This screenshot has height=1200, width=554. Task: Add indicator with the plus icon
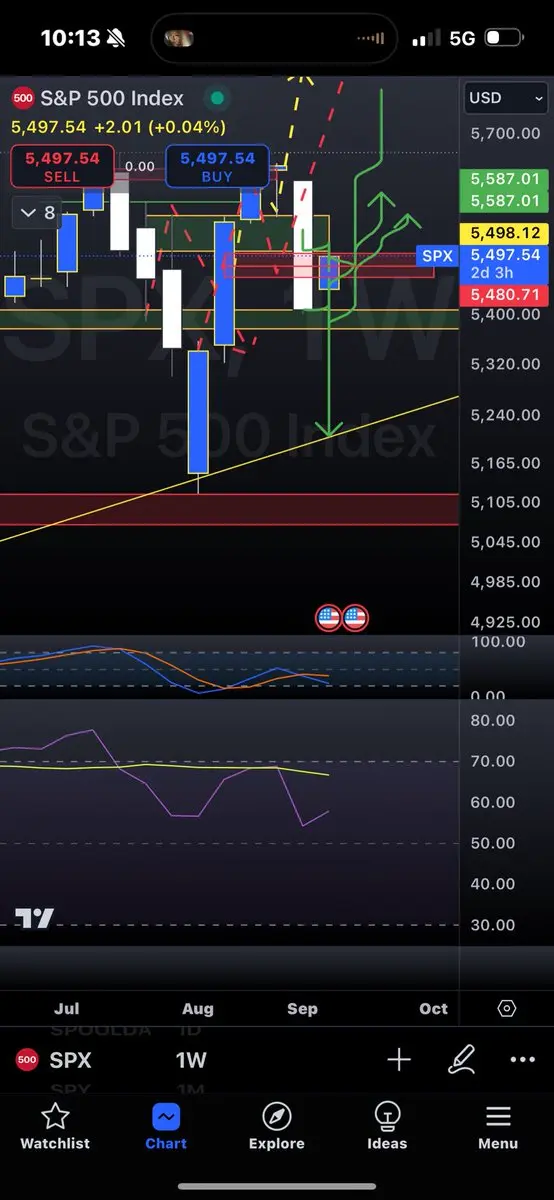[399, 1060]
